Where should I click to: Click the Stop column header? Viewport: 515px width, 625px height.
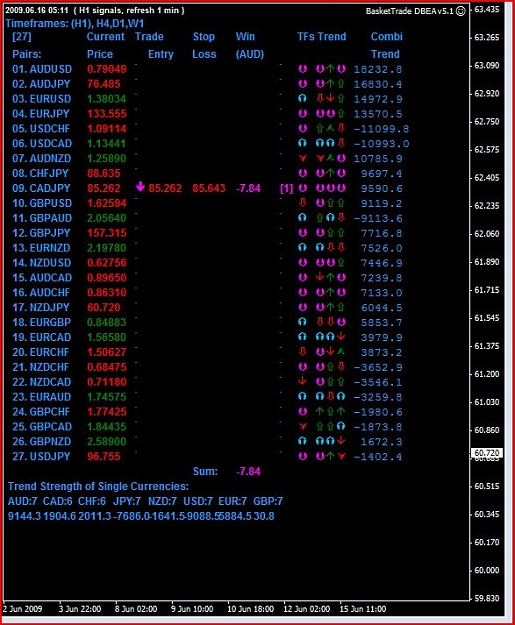[x=204, y=37]
